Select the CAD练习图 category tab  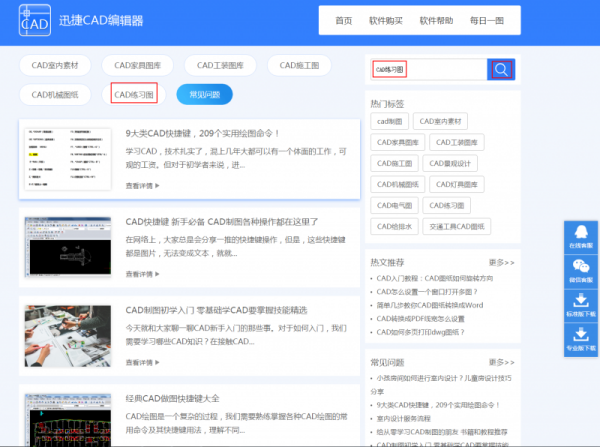coord(135,95)
